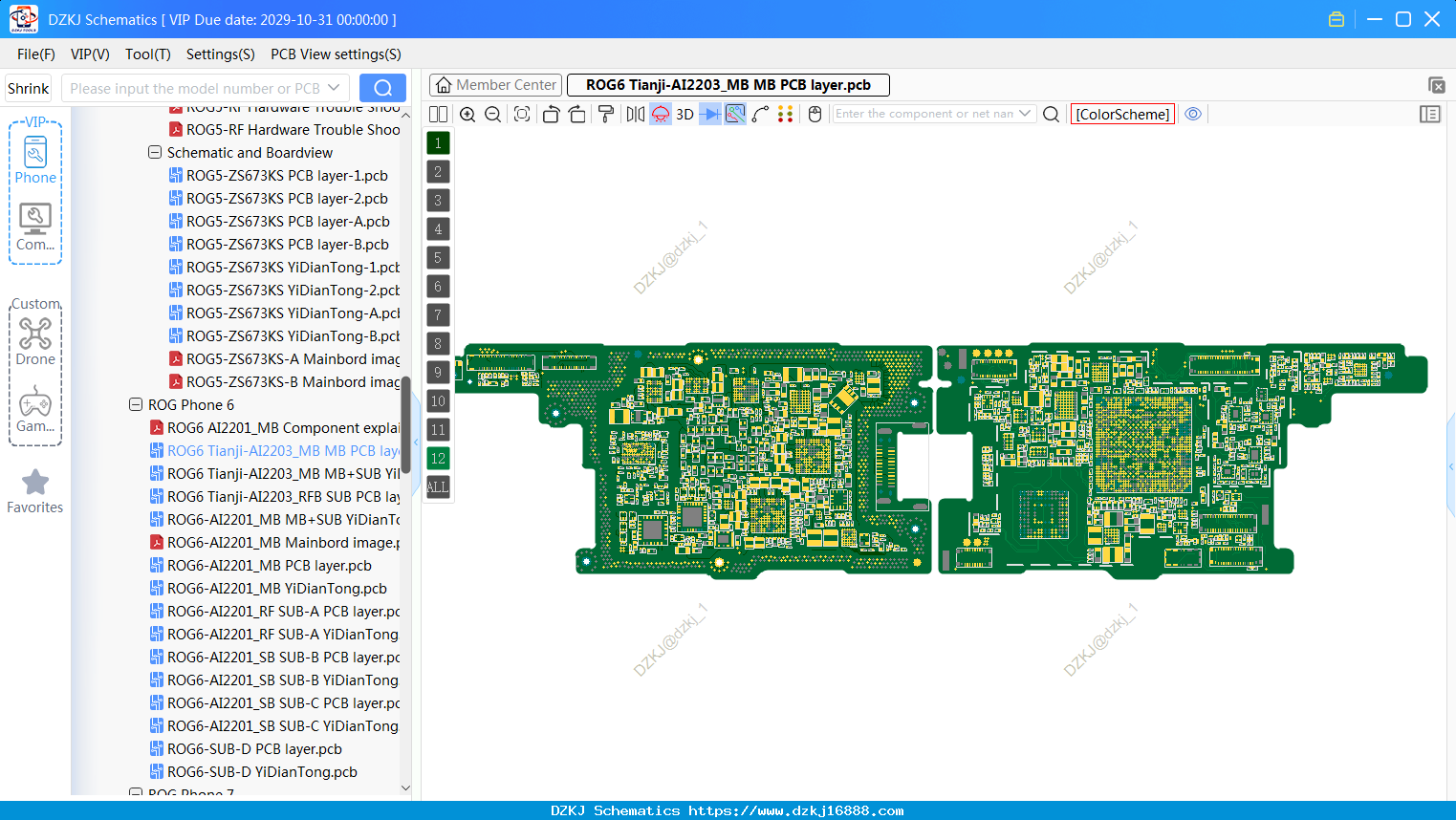Viewport: 1456px width, 820px height.
Task: Zoom out of the PCB view
Action: click(492, 114)
